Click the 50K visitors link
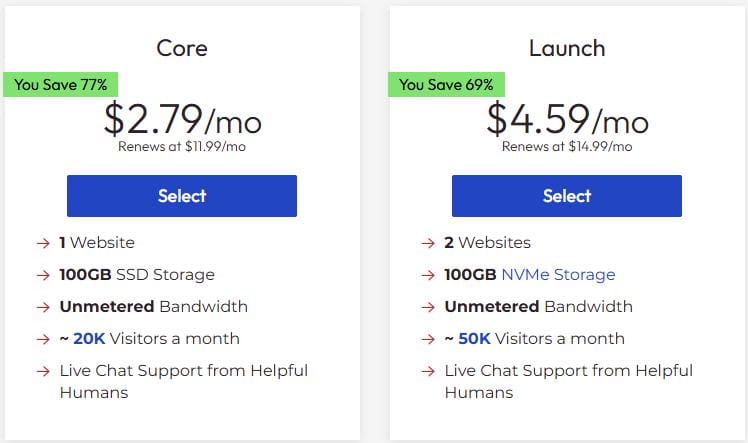 tap(474, 338)
